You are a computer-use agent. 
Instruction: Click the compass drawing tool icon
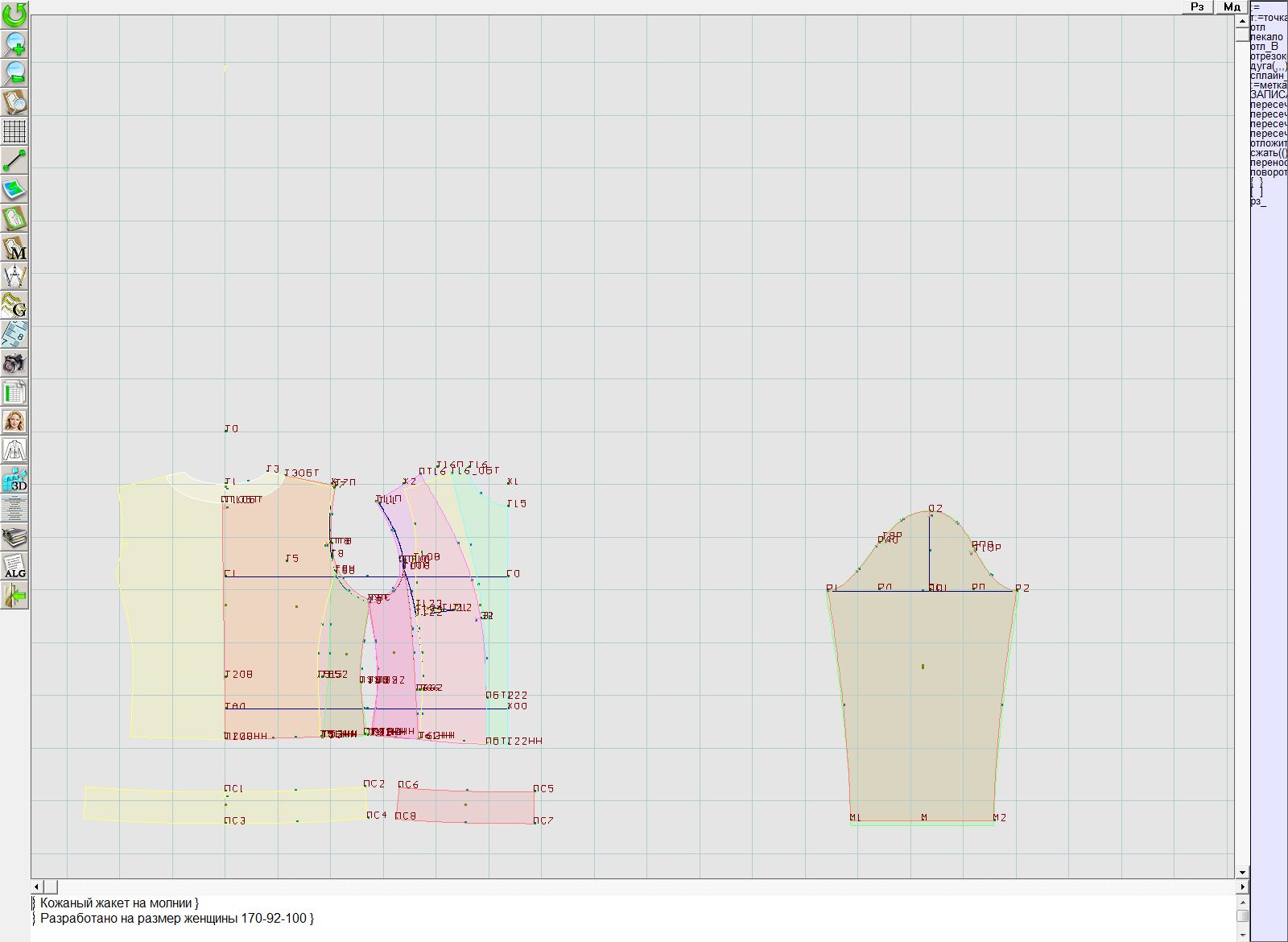(14, 276)
